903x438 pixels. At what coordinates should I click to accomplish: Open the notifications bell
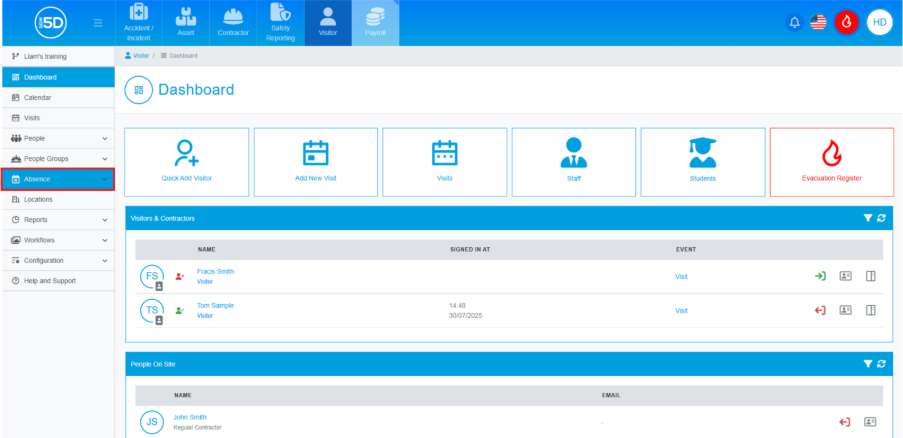pos(795,22)
